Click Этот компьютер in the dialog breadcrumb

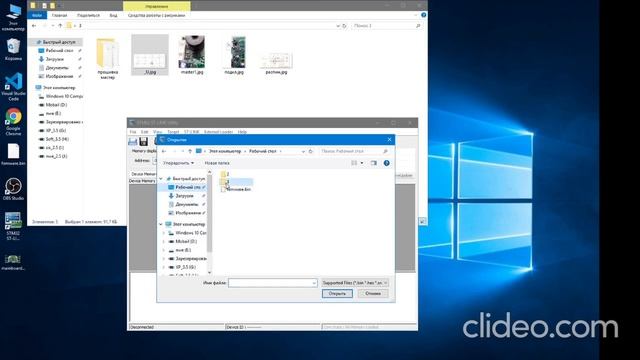(225, 151)
